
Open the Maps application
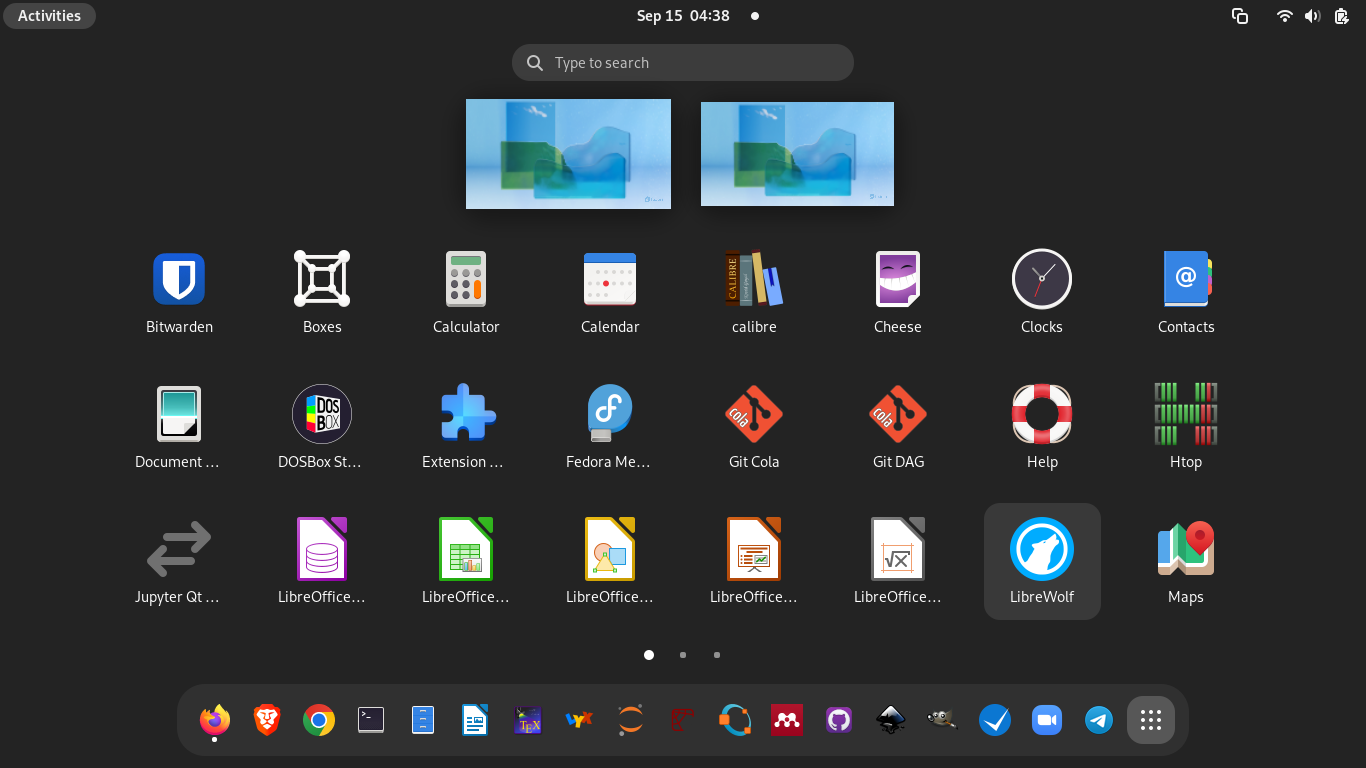1185,550
